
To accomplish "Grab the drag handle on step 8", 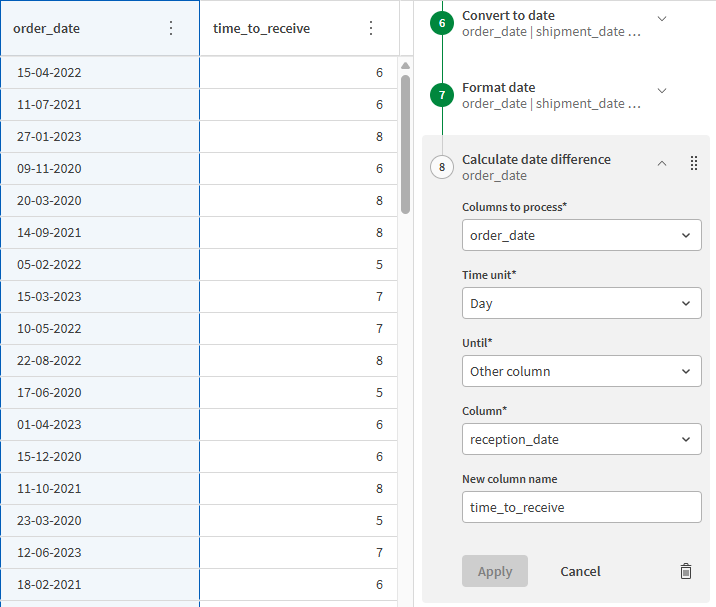I will point(694,164).
